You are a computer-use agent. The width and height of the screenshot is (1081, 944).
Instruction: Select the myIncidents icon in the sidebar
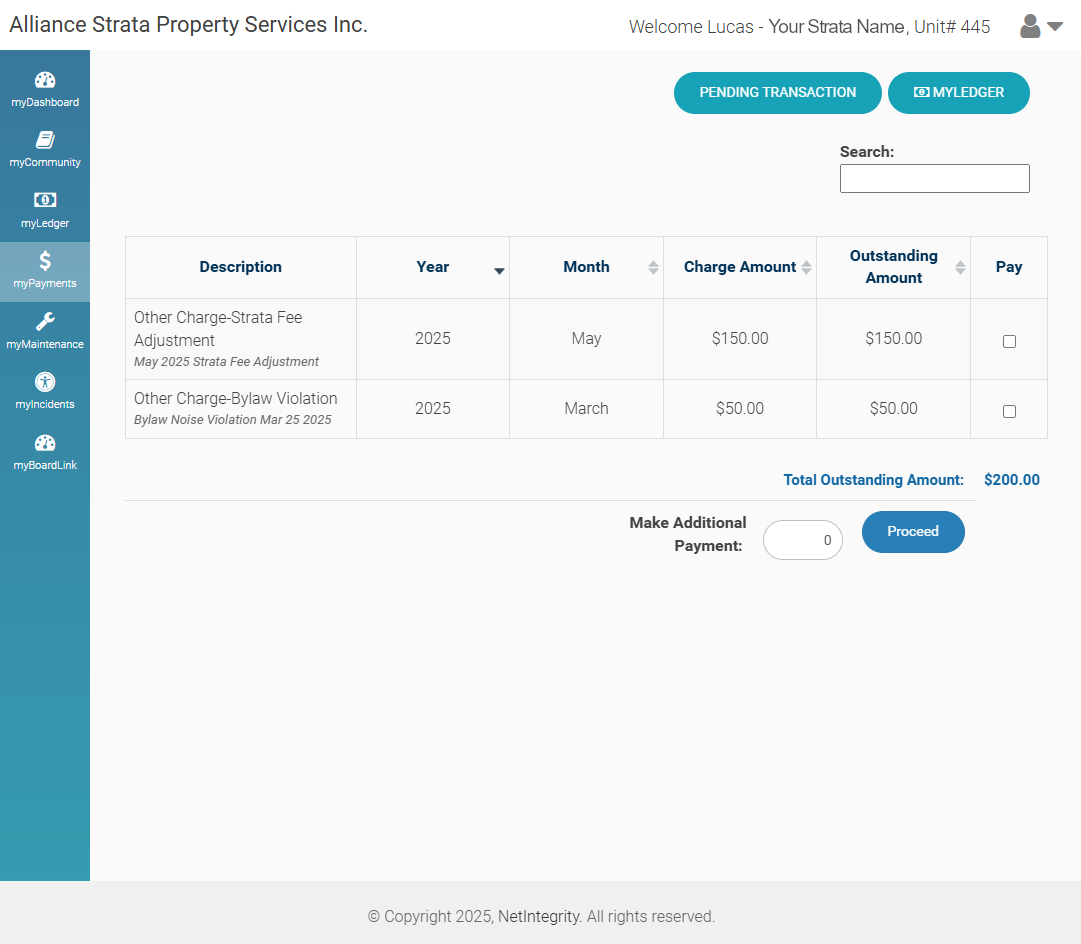pyautogui.click(x=45, y=391)
